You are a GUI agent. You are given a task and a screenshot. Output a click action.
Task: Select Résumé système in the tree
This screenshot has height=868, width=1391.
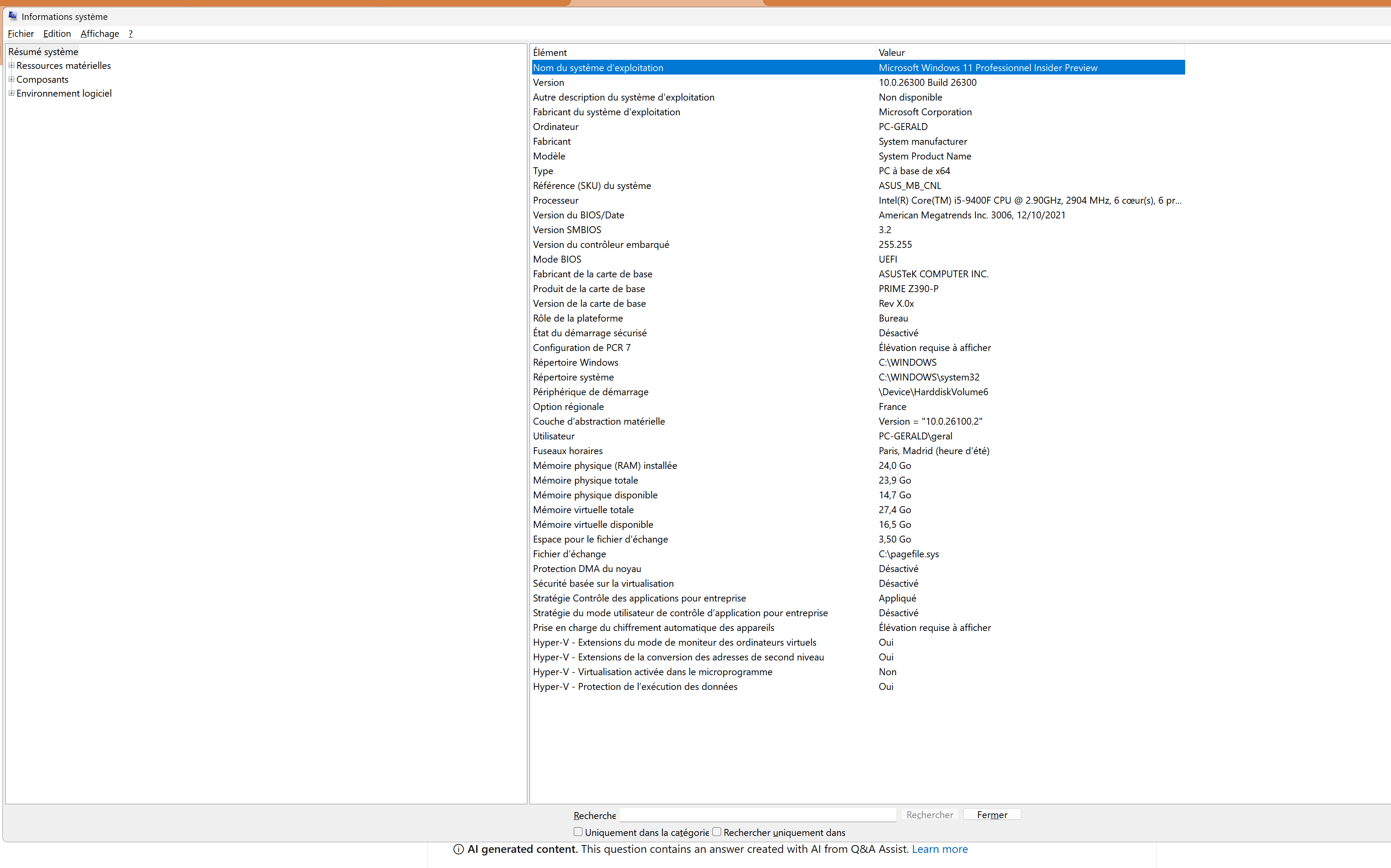(x=43, y=52)
